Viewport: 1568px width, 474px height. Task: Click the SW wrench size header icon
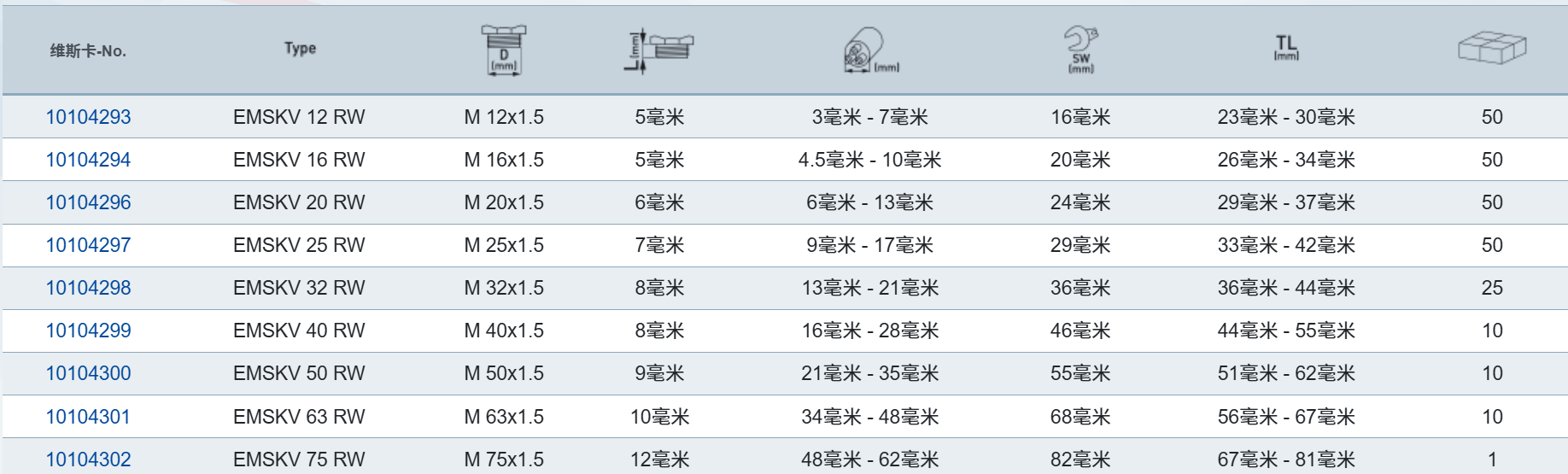1080,50
